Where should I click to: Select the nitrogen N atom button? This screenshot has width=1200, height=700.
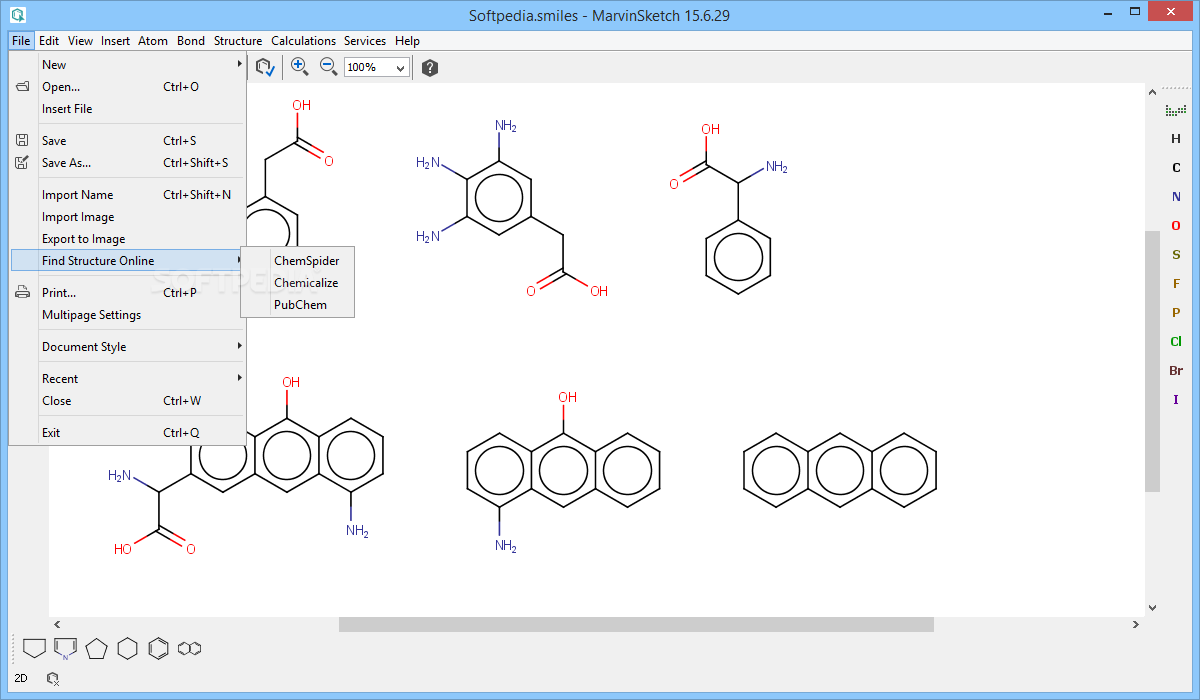[x=1176, y=197]
